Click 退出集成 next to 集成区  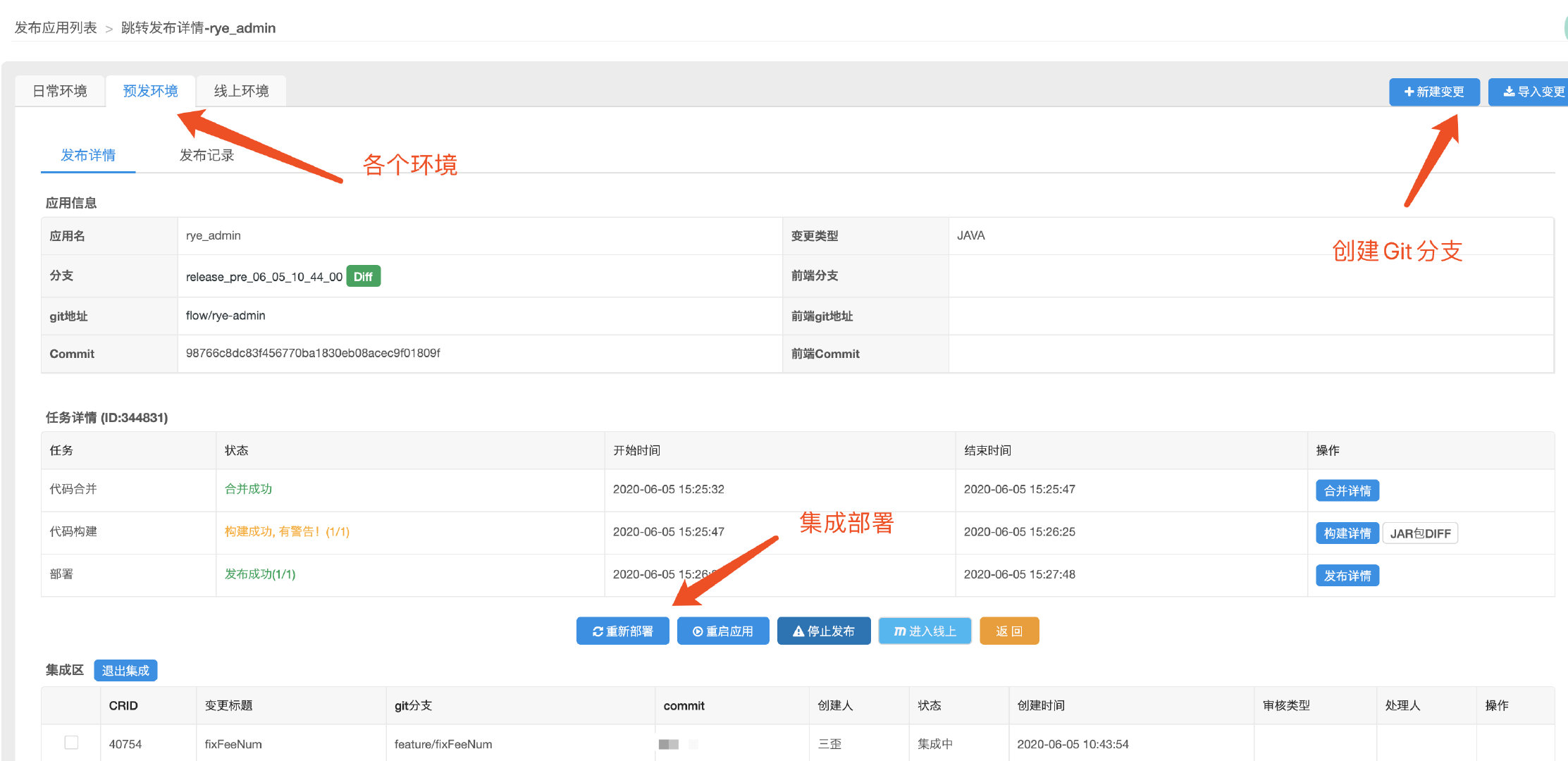pyautogui.click(x=125, y=670)
